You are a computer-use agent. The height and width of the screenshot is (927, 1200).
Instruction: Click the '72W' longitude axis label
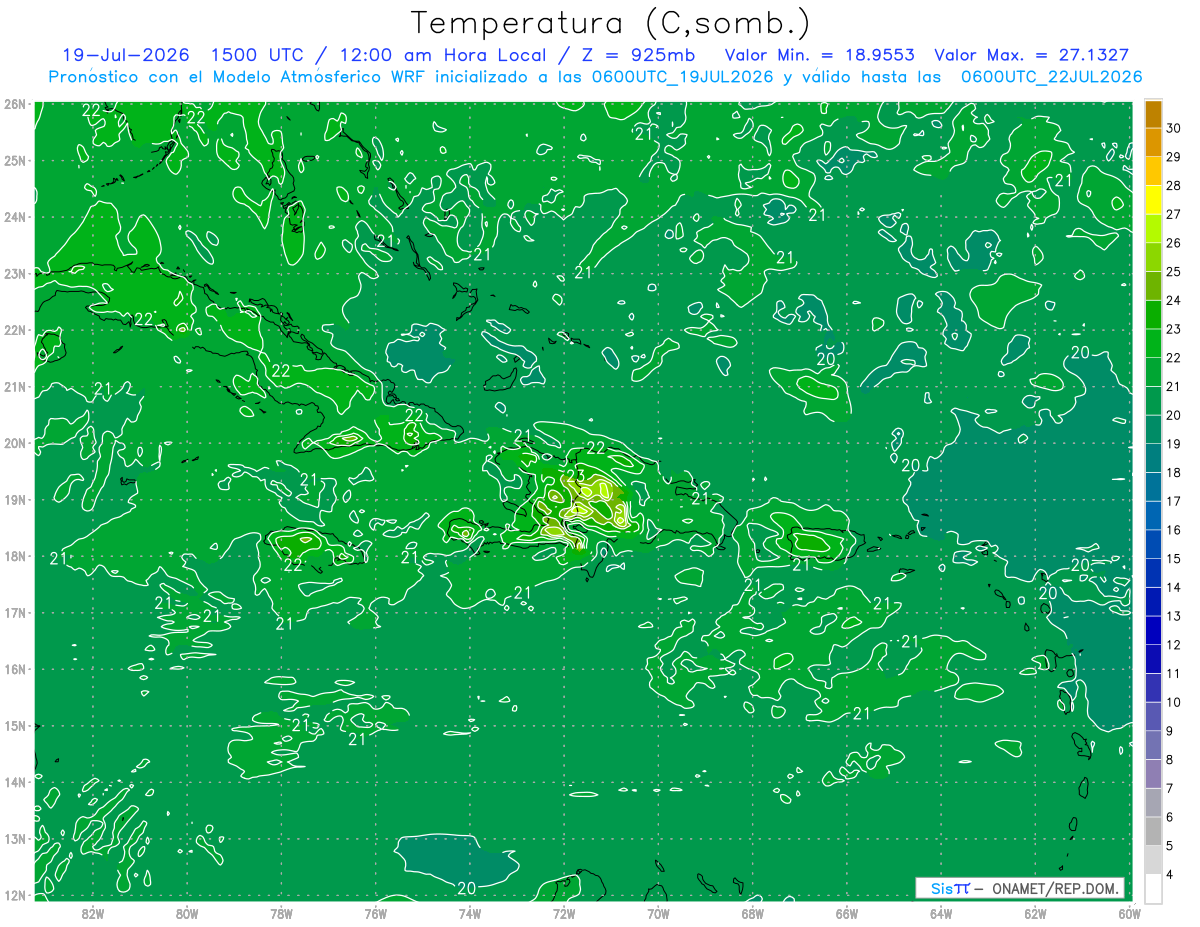tap(564, 914)
